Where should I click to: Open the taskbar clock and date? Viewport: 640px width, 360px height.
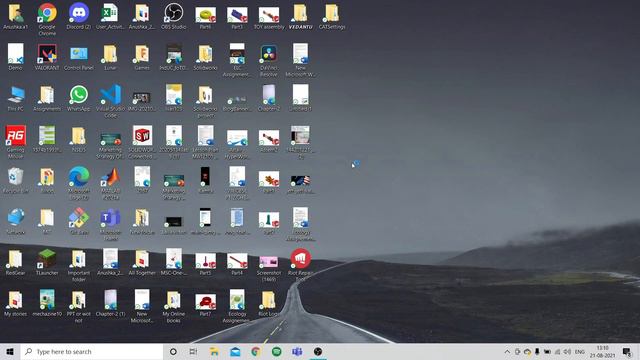(602, 351)
